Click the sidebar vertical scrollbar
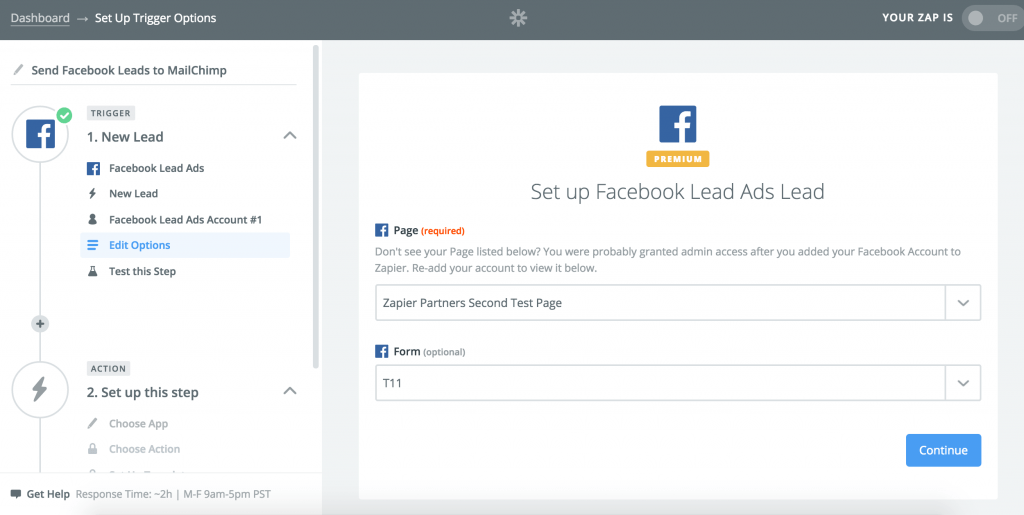 [x=316, y=207]
